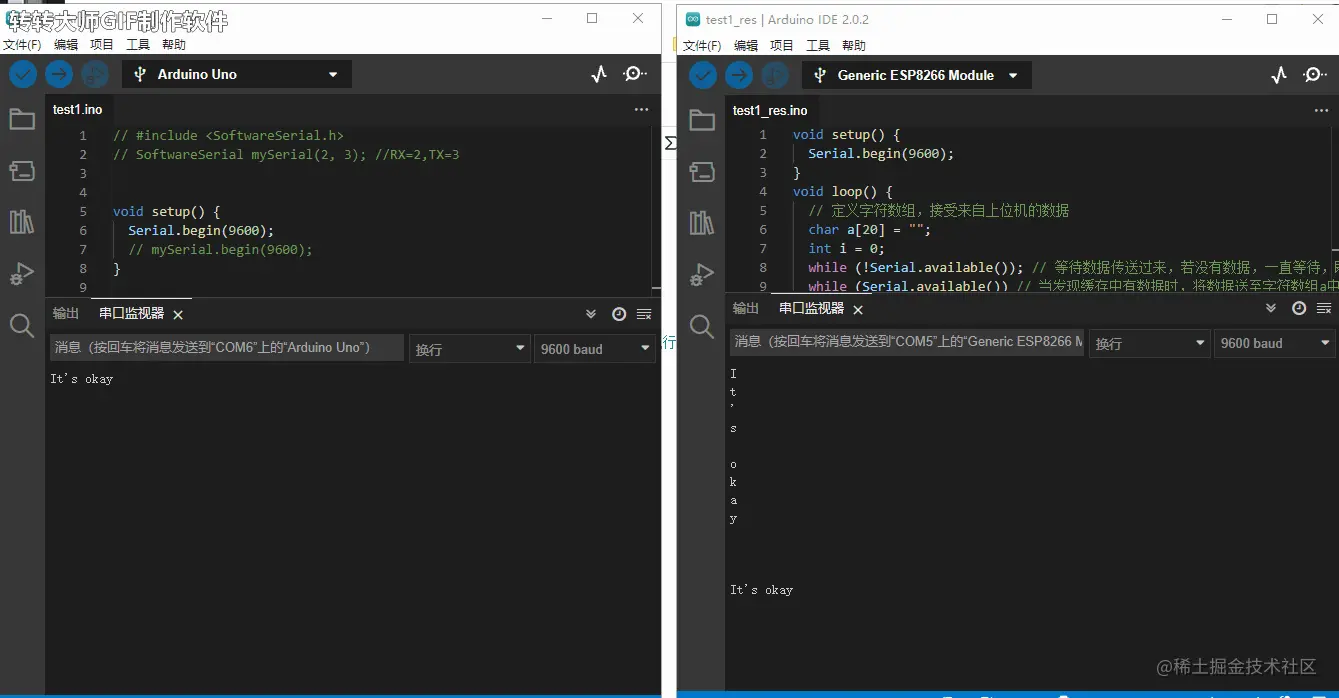1339x698 pixels.
Task: Open the 换行 line ending dropdown, left window
Action: [469, 348]
